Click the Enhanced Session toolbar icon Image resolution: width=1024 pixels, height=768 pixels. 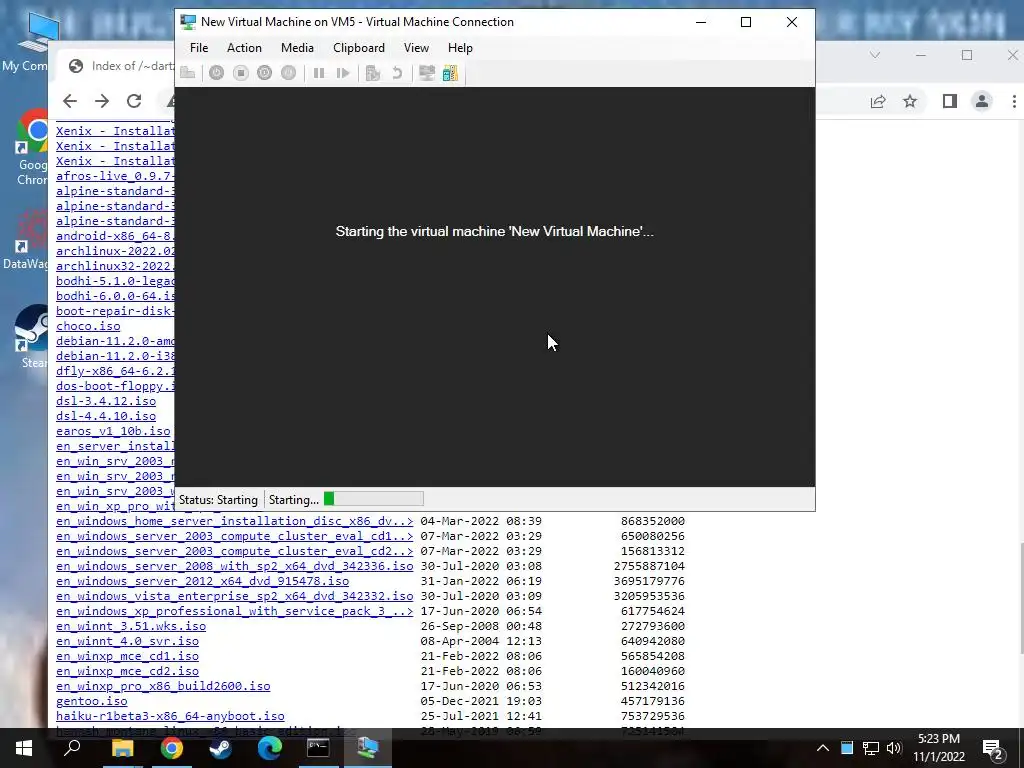tap(426, 73)
